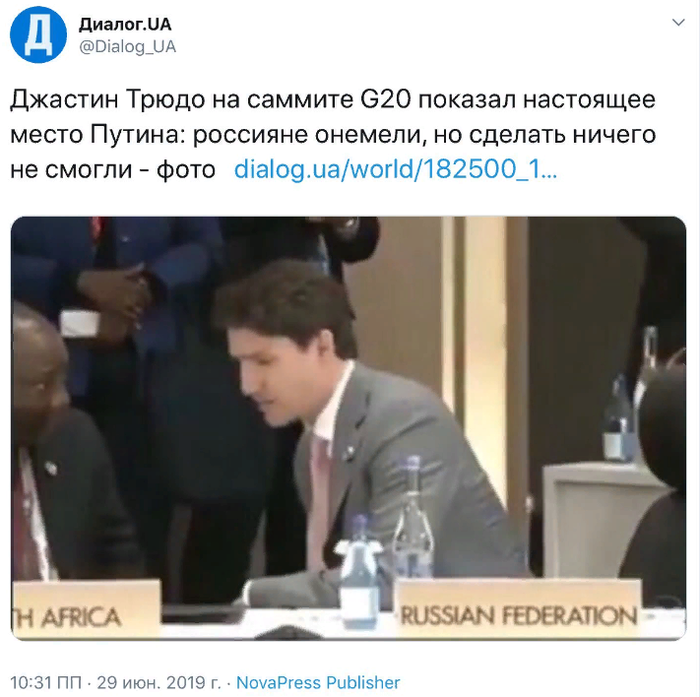Click the RUSSIAN FEDERATION placard in photo
The height and width of the screenshot is (697, 700).
pyautogui.click(x=519, y=609)
